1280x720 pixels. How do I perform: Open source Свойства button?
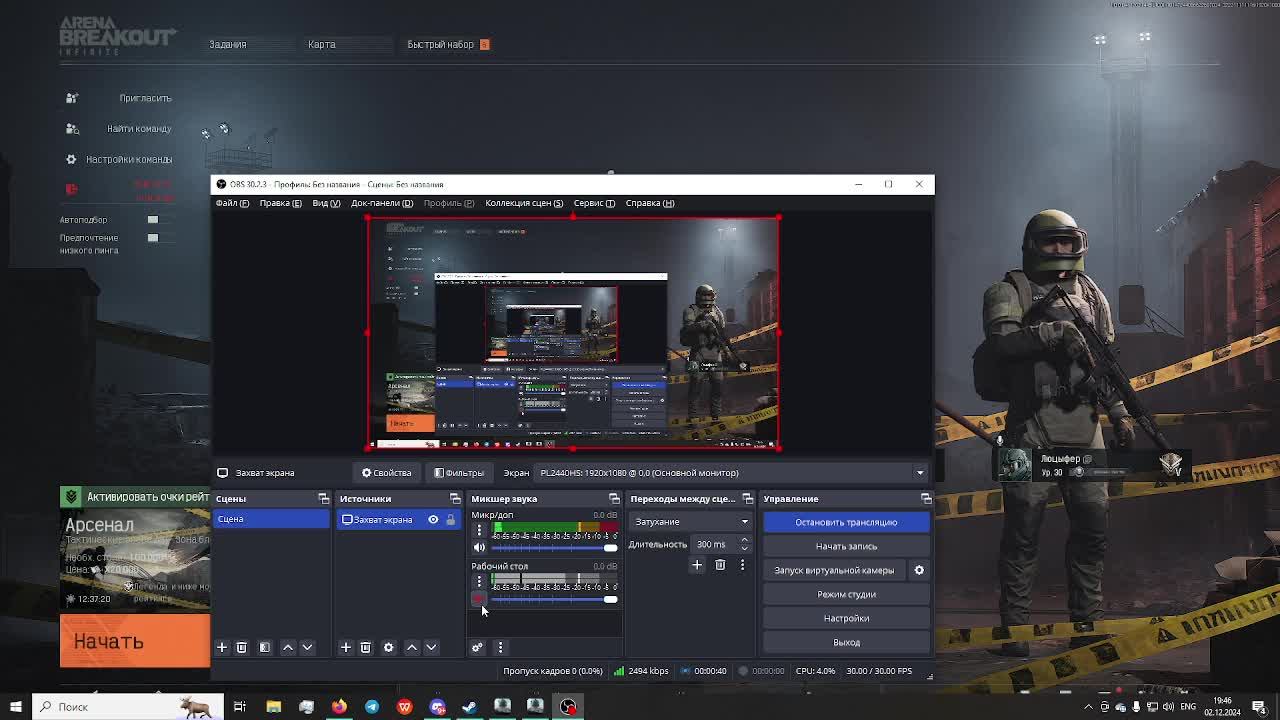(x=387, y=473)
